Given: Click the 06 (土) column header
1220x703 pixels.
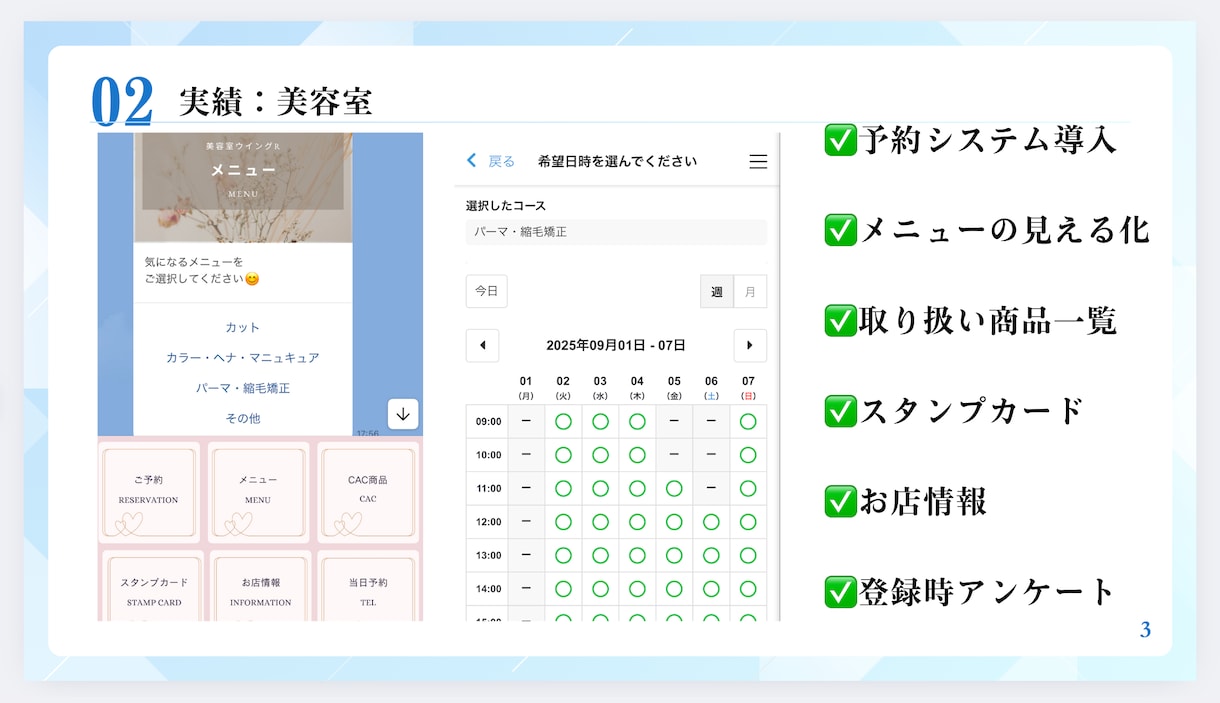Looking at the screenshot, I should (x=711, y=387).
